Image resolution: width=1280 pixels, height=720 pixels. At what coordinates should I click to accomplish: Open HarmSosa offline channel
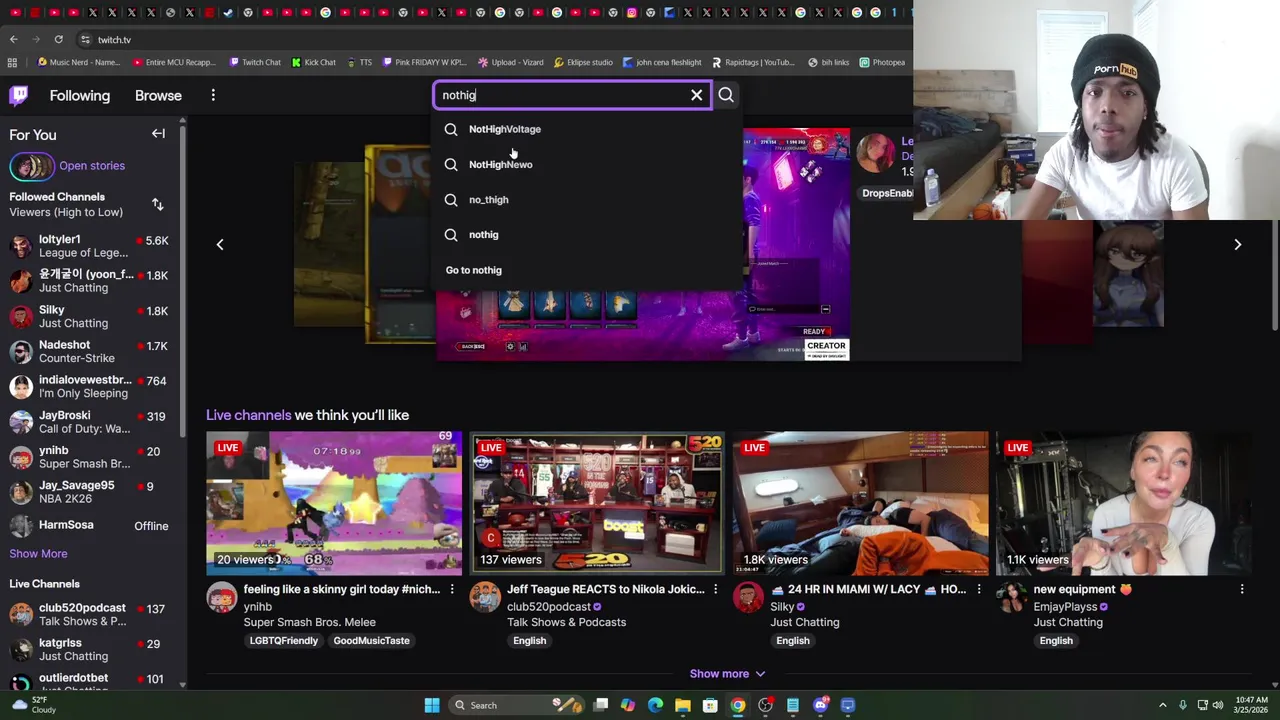[x=90, y=525]
